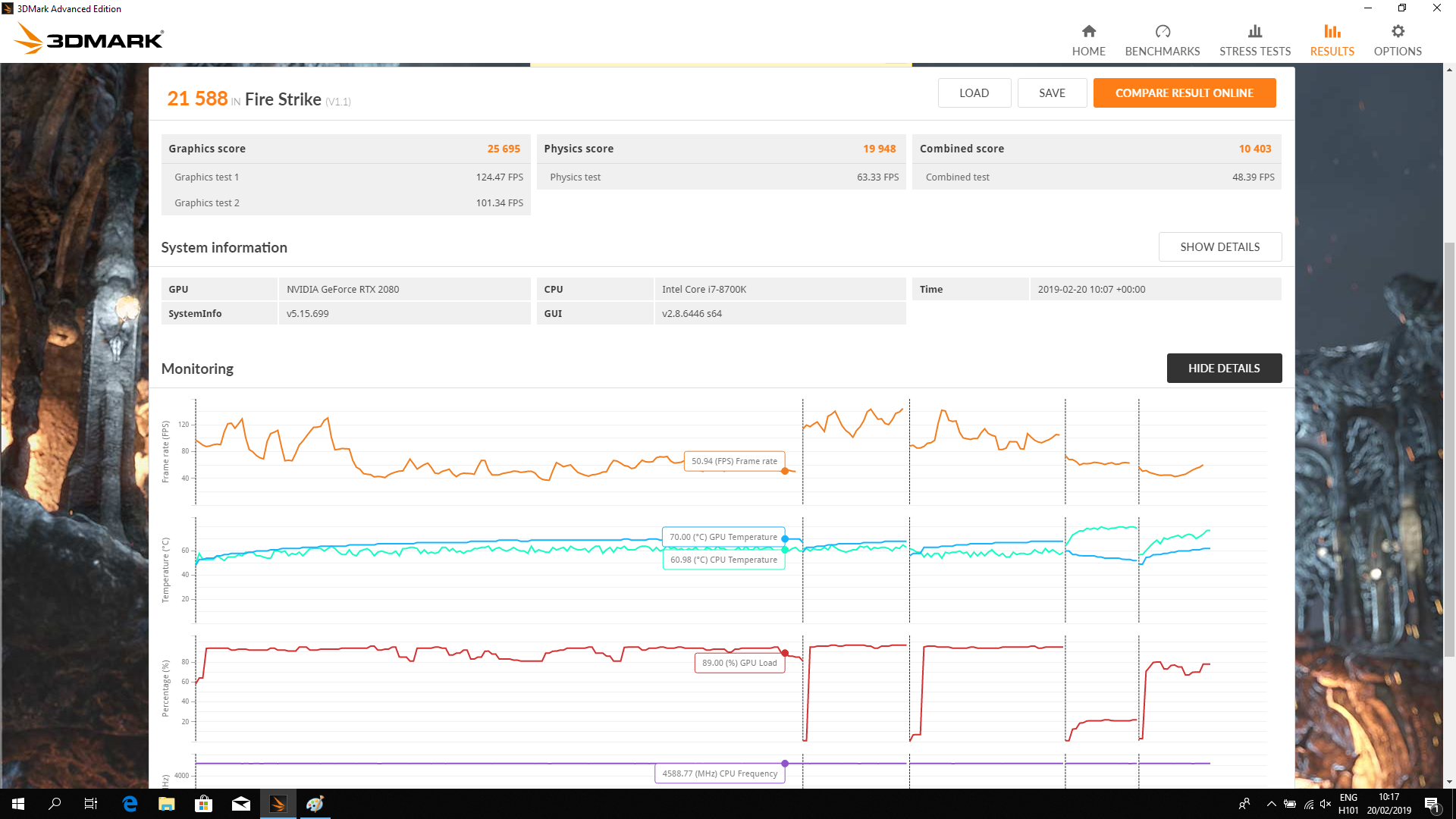1456x819 pixels.
Task: Click the GPU load data point marker
Action: (785, 653)
